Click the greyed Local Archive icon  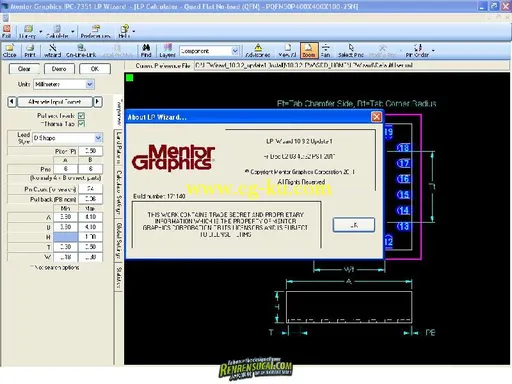pyautogui.click(x=116, y=51)
